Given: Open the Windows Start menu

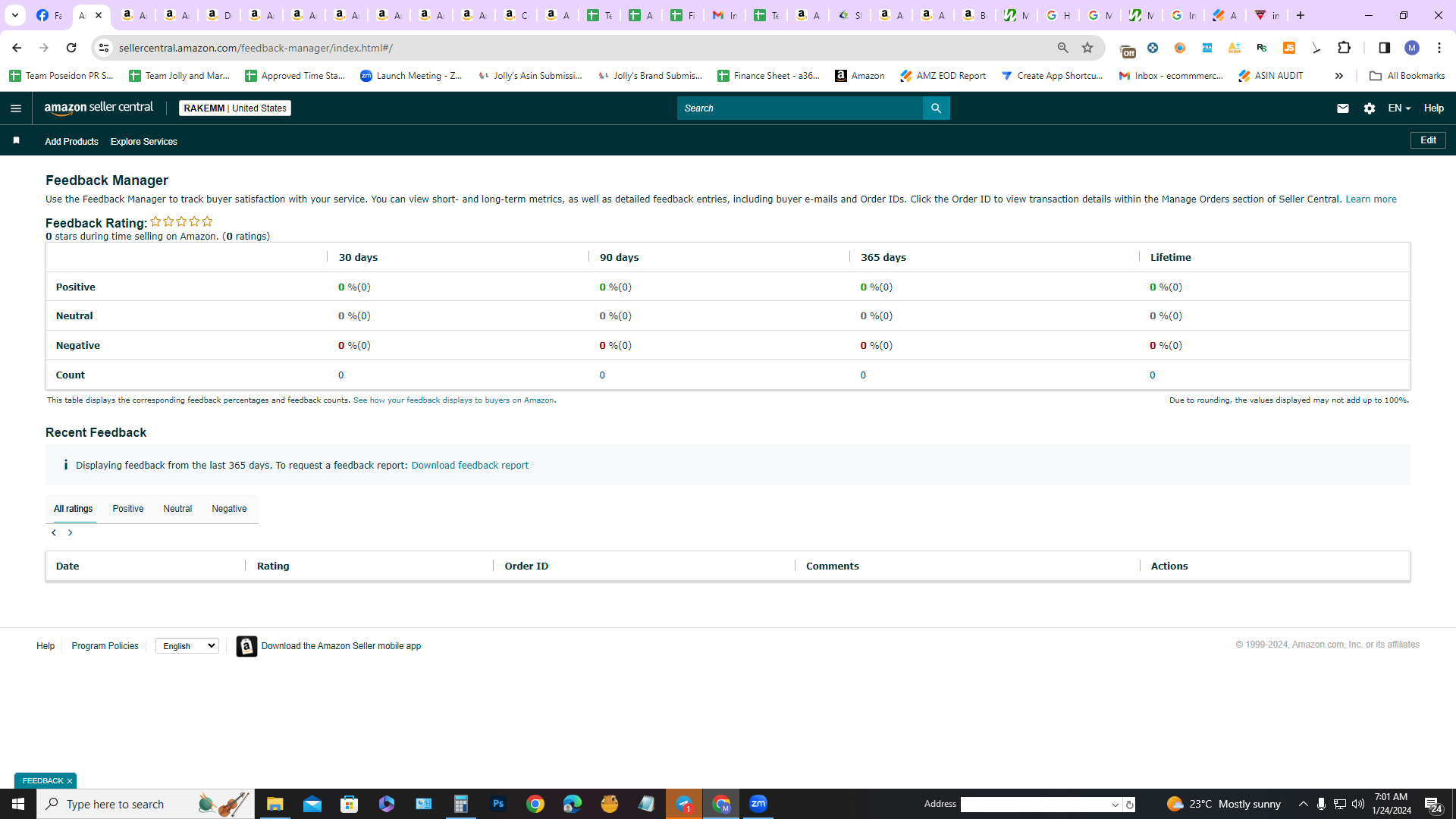Looking at the screenshot, I should point(18,804).
